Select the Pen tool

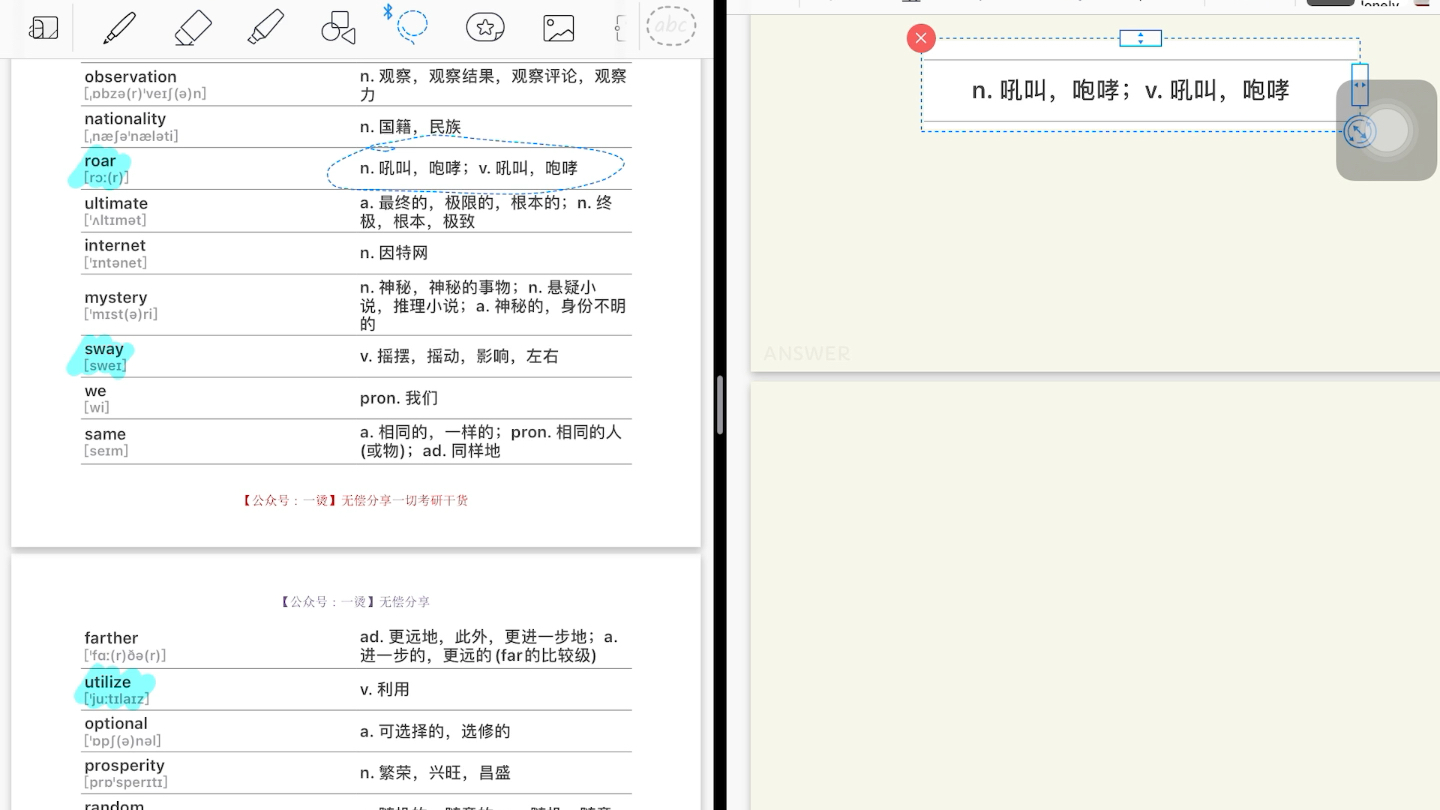(119, 28)
